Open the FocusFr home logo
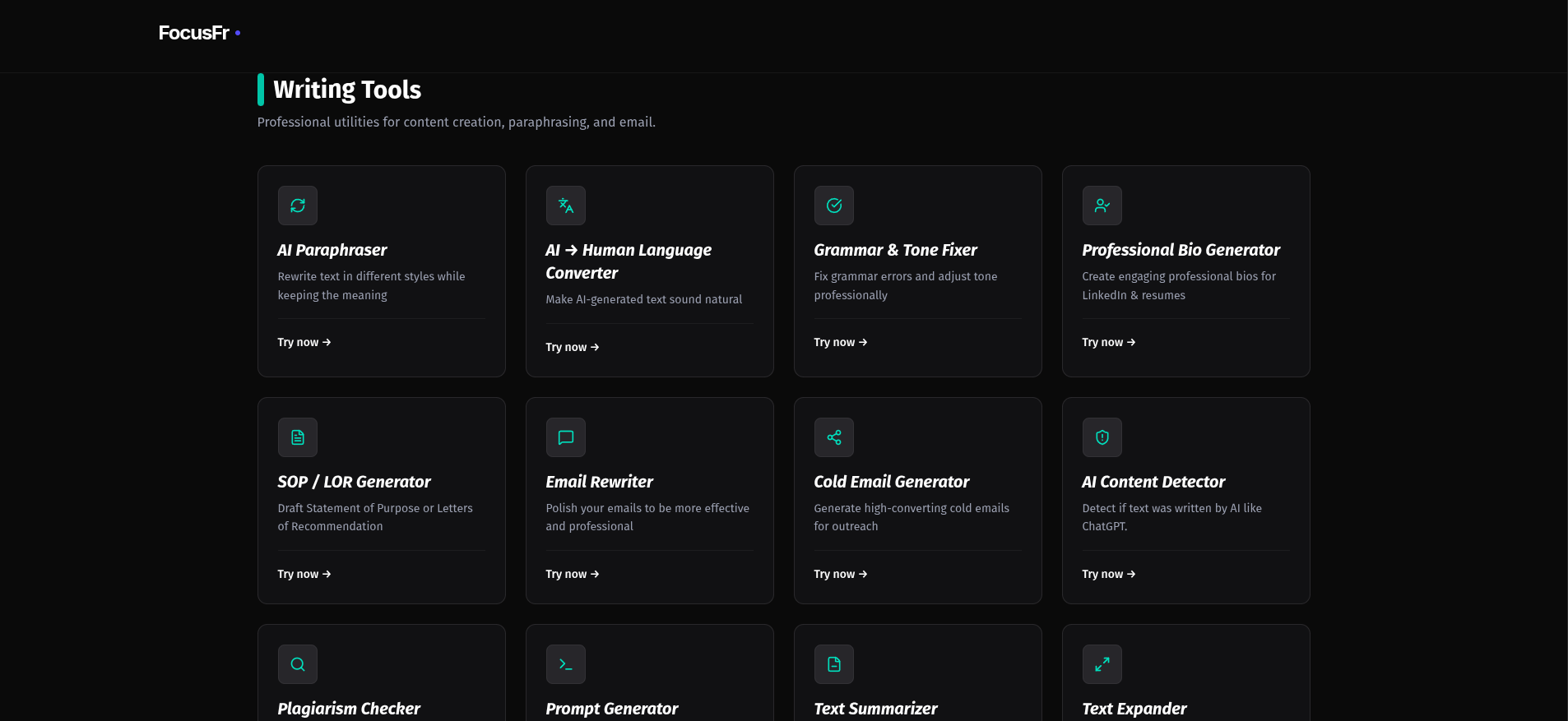Viewport: 1568px width, 721px height. 199,33
